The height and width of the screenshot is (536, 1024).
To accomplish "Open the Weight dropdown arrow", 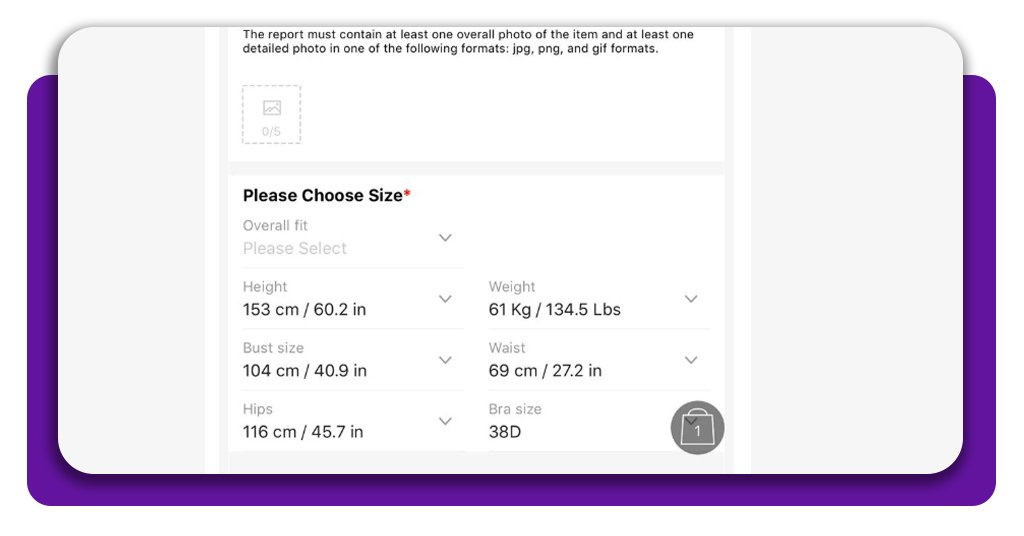I will (691, 299).
